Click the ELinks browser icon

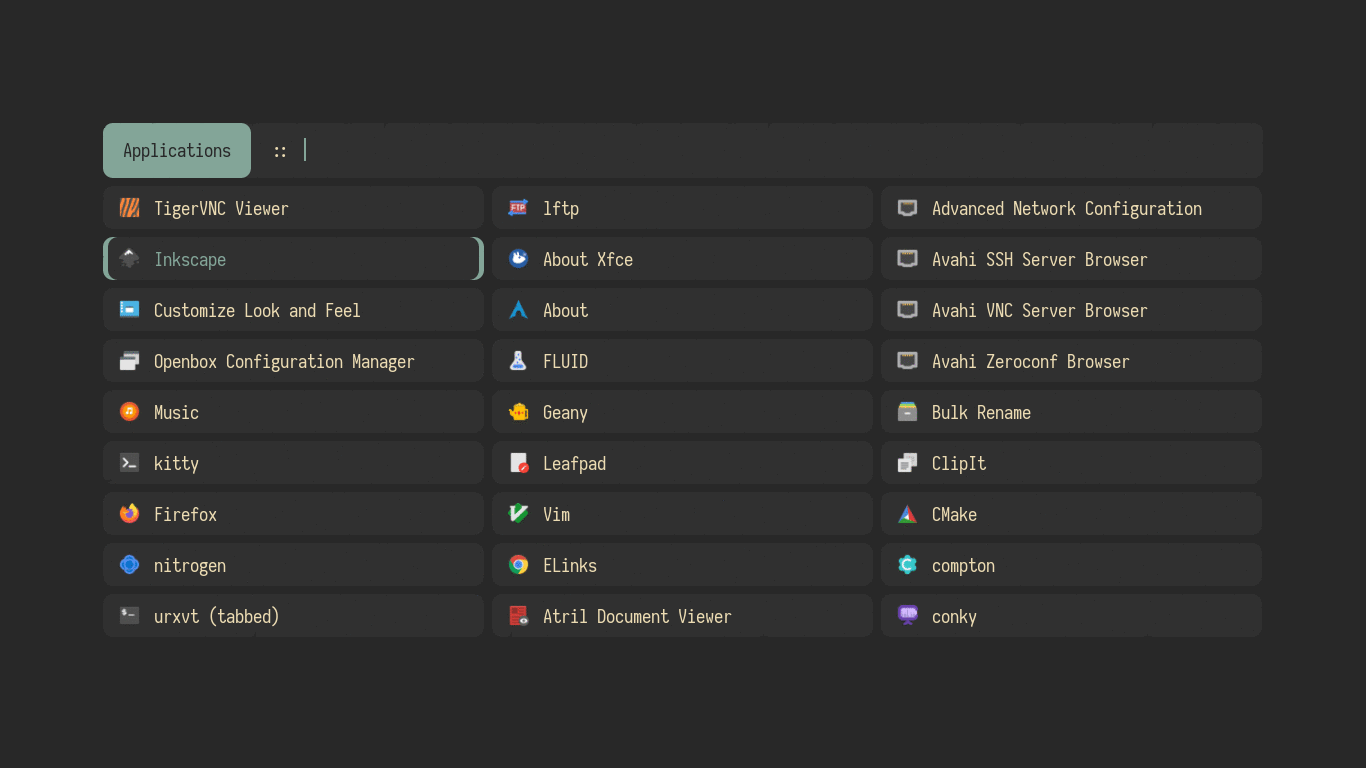tap(518, 565)
